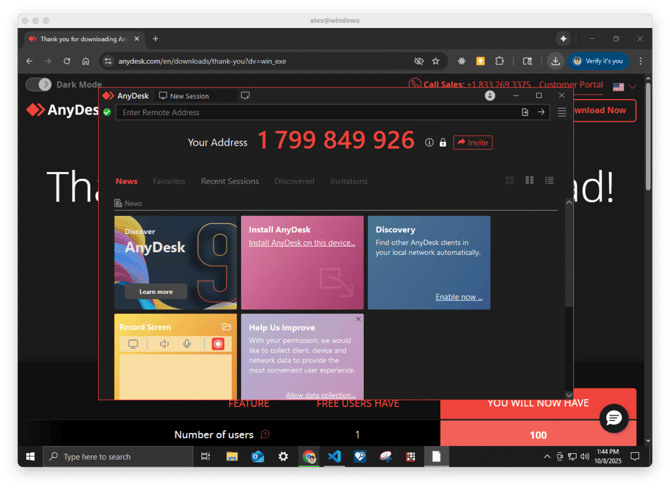Open a new browser tab
The image size is (670, 489).
coord(156,39)
